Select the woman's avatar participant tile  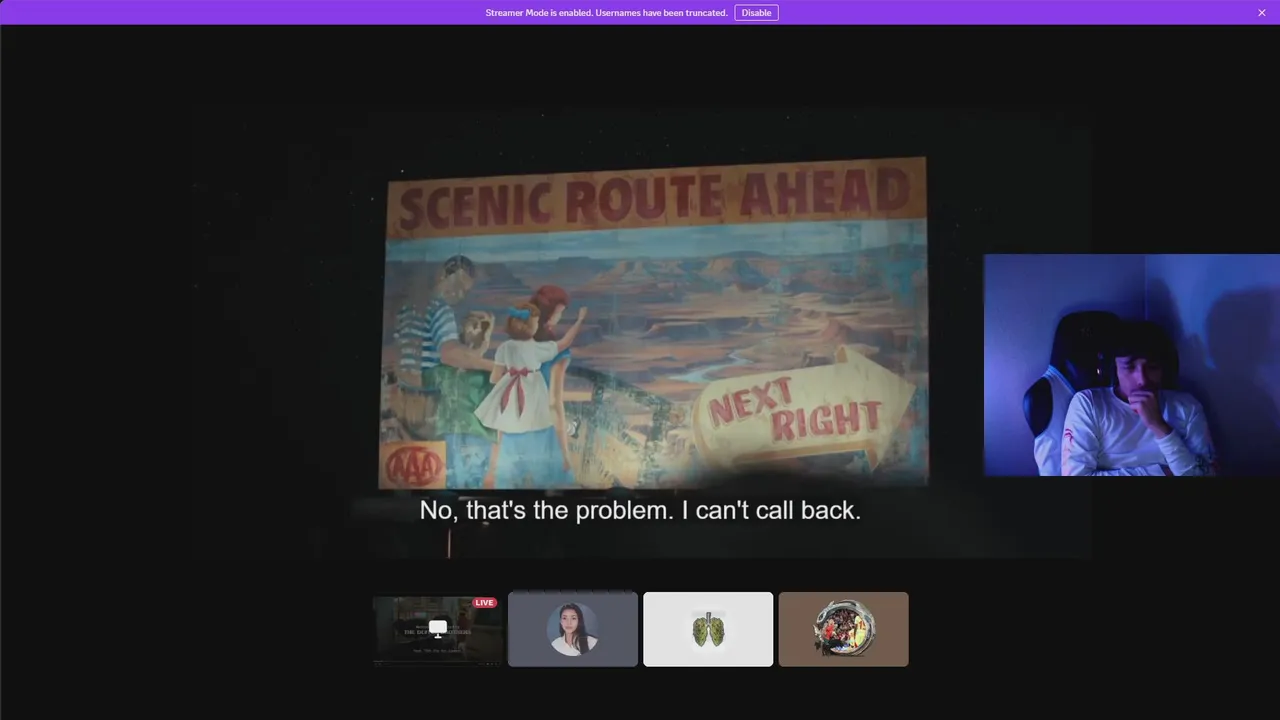click(573, 629)
